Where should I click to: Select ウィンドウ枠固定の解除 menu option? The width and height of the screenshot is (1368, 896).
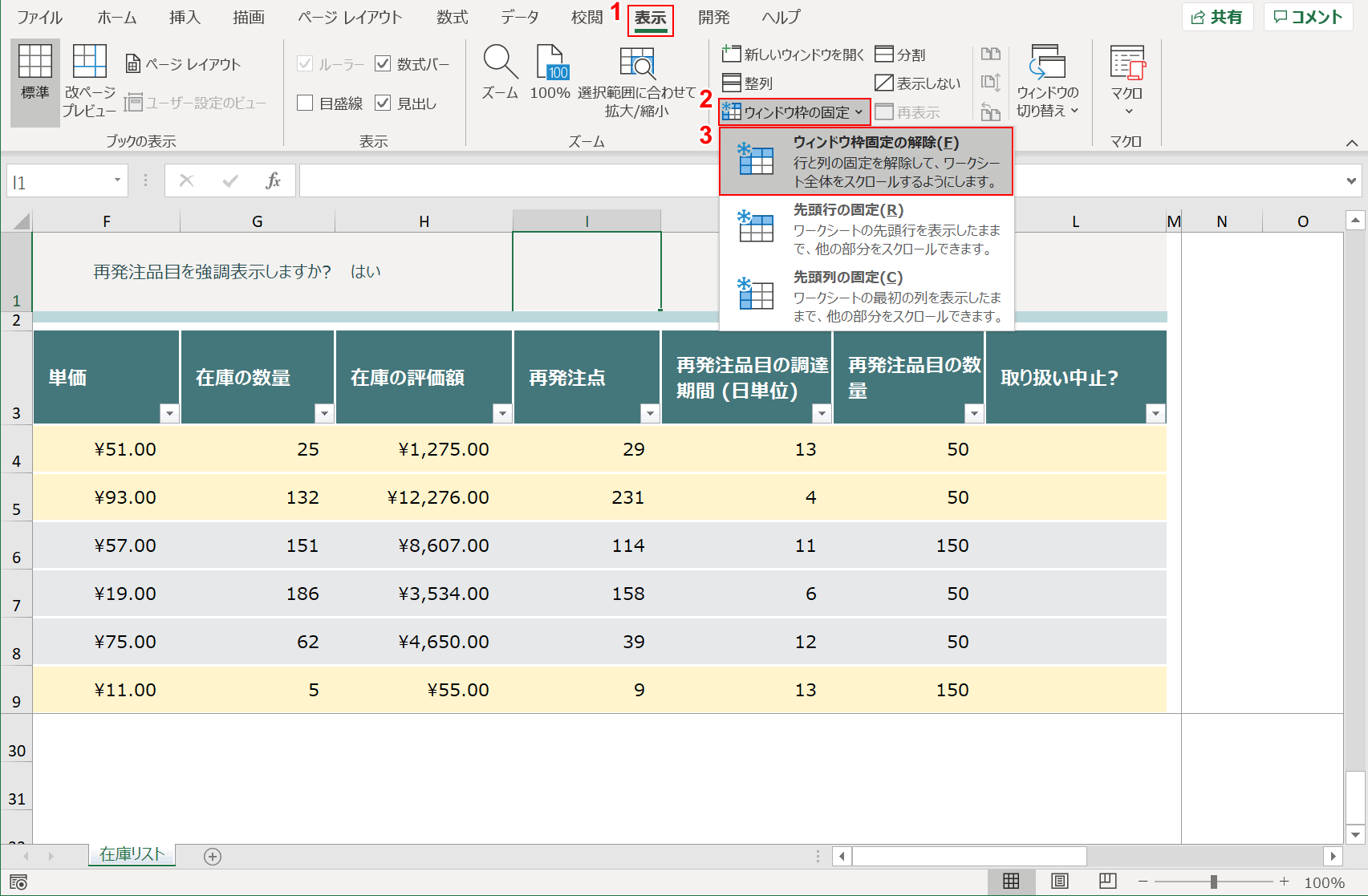(x=866, y=161)
